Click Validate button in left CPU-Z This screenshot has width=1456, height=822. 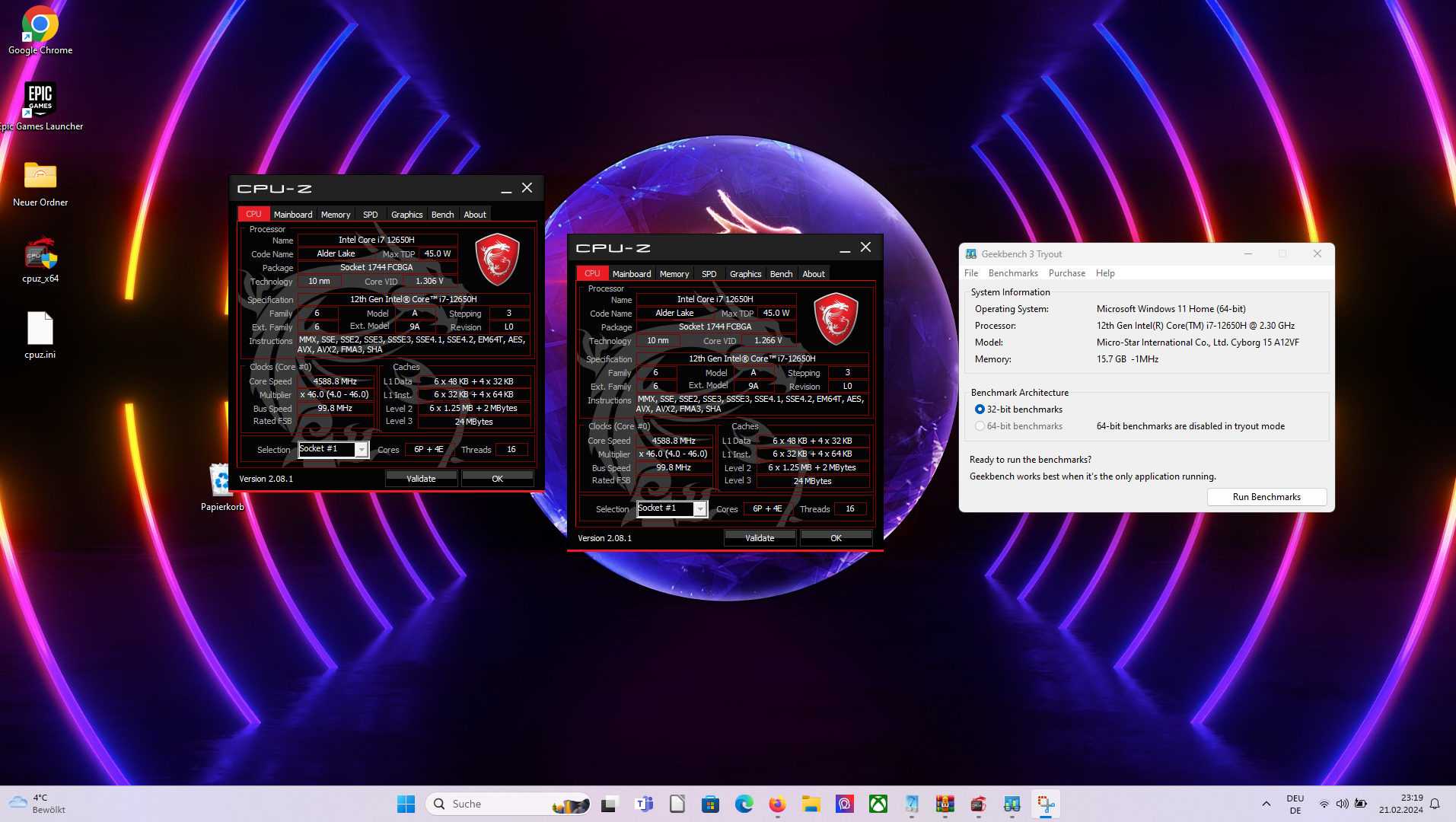pyautogui.click(x=421, y=479)
